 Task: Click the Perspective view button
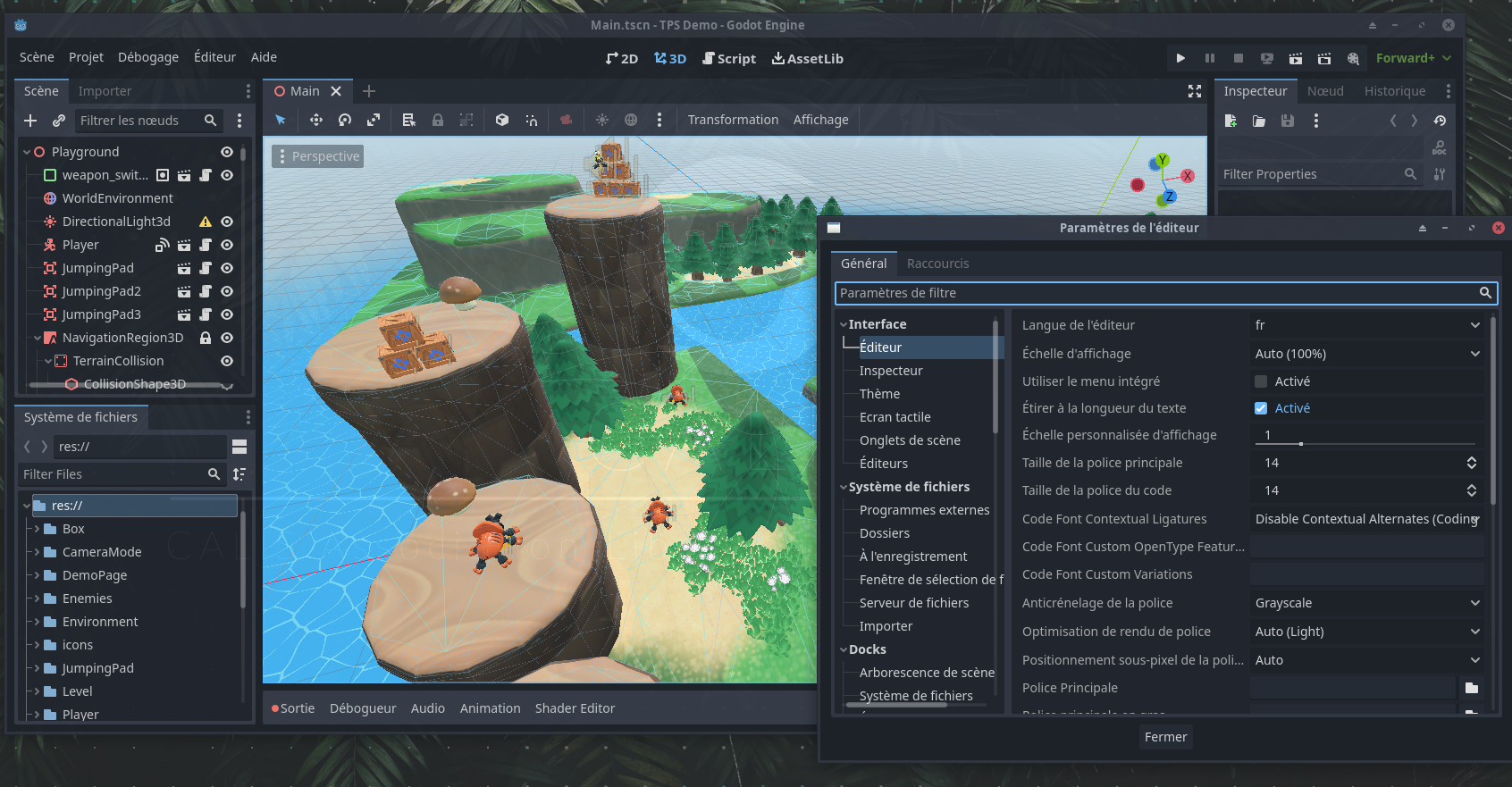pos(318,156)
